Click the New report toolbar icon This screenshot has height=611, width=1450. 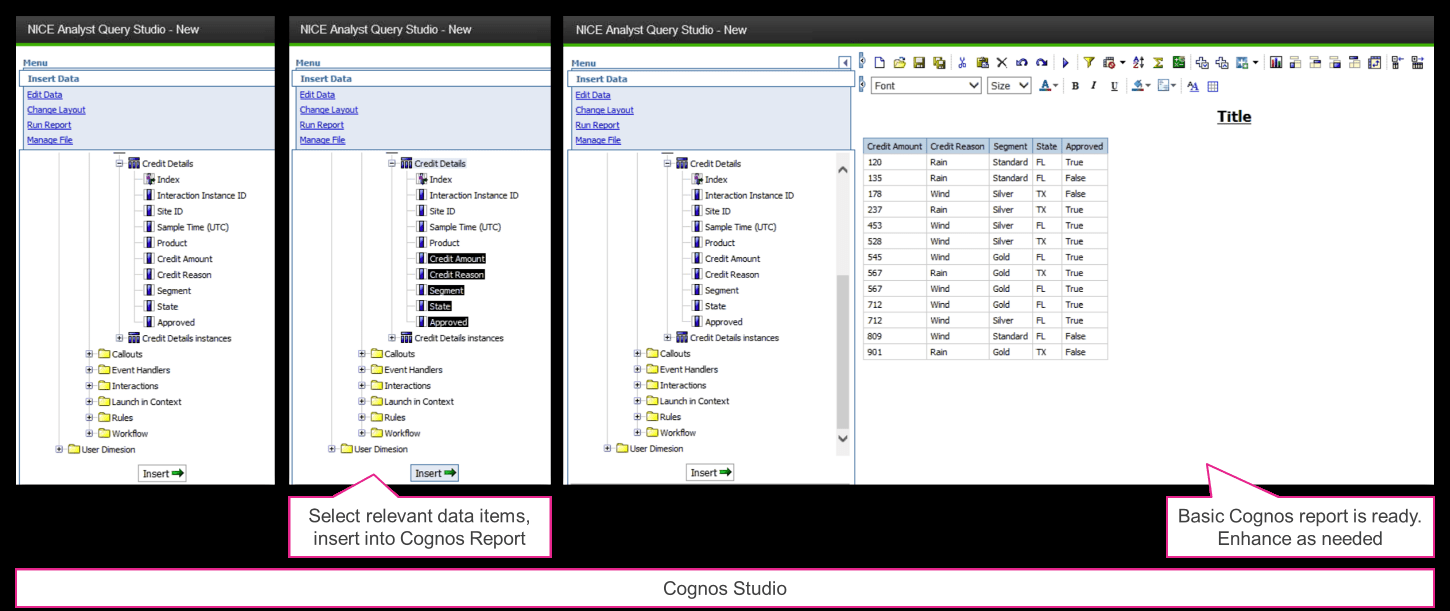tap(879, 62)
